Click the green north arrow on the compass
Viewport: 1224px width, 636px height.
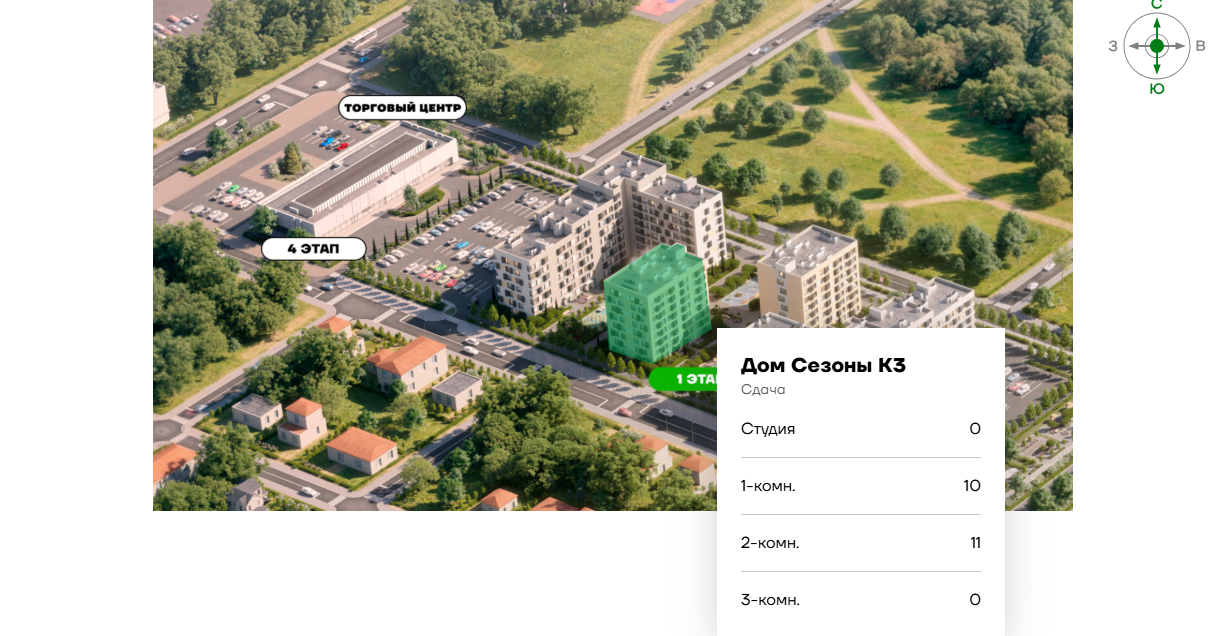(x=1157, y=23)
